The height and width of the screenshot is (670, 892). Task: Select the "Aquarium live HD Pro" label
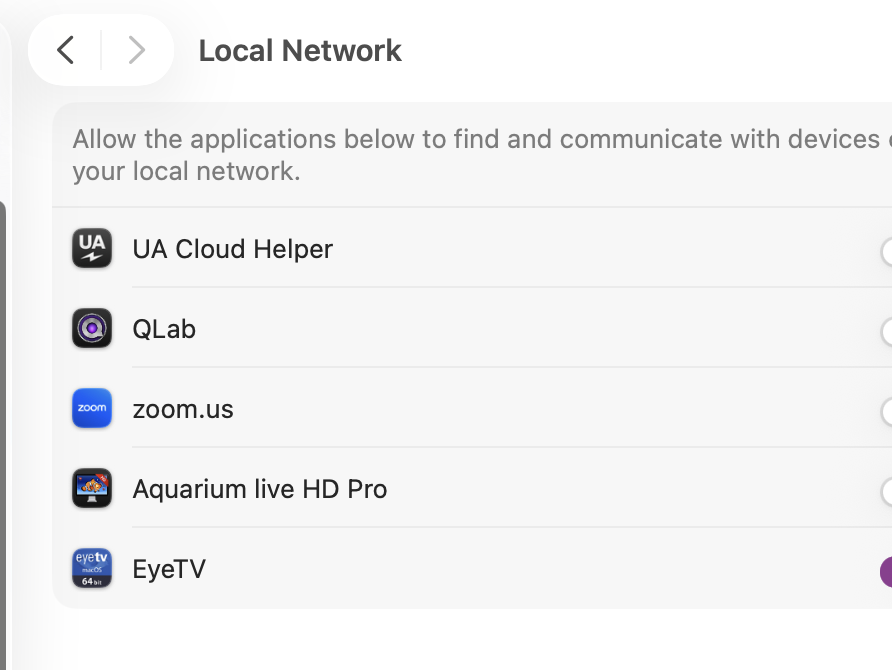click(260, 489)
